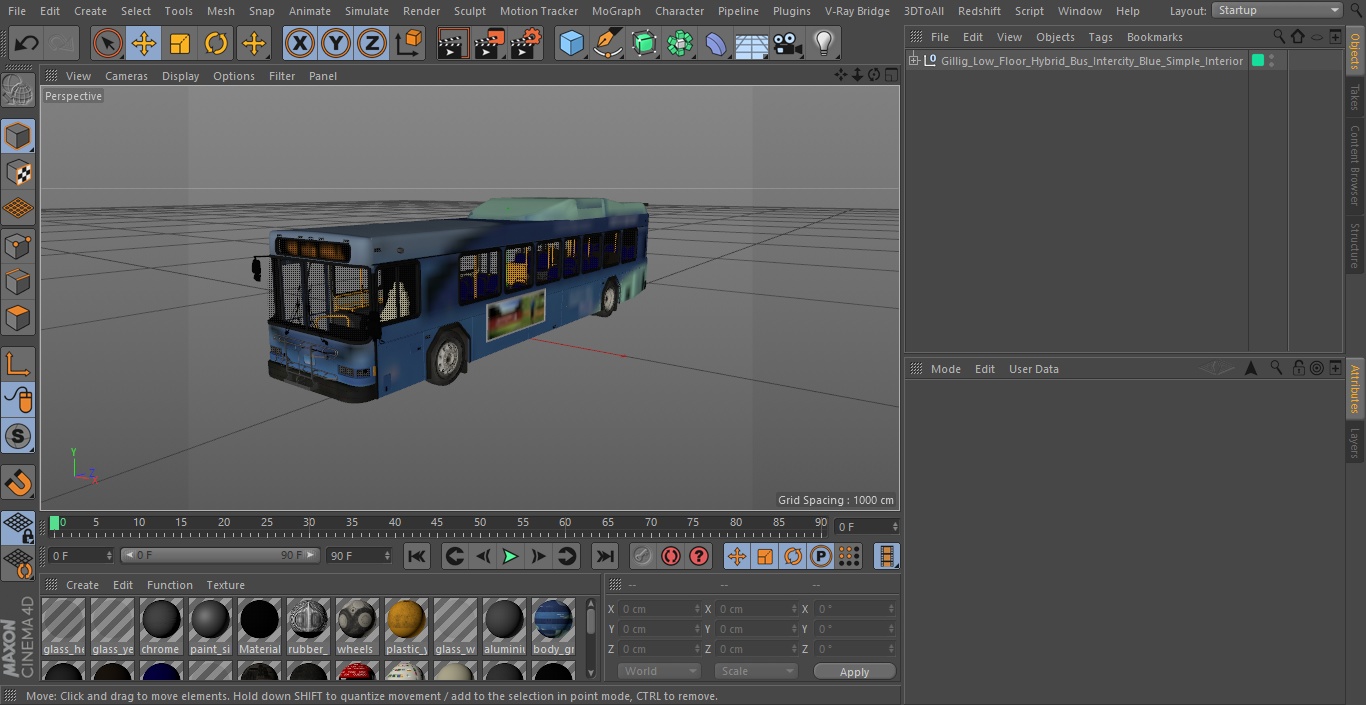Click the Apply button
1366x705 pixels.
[x=854, y=672]
